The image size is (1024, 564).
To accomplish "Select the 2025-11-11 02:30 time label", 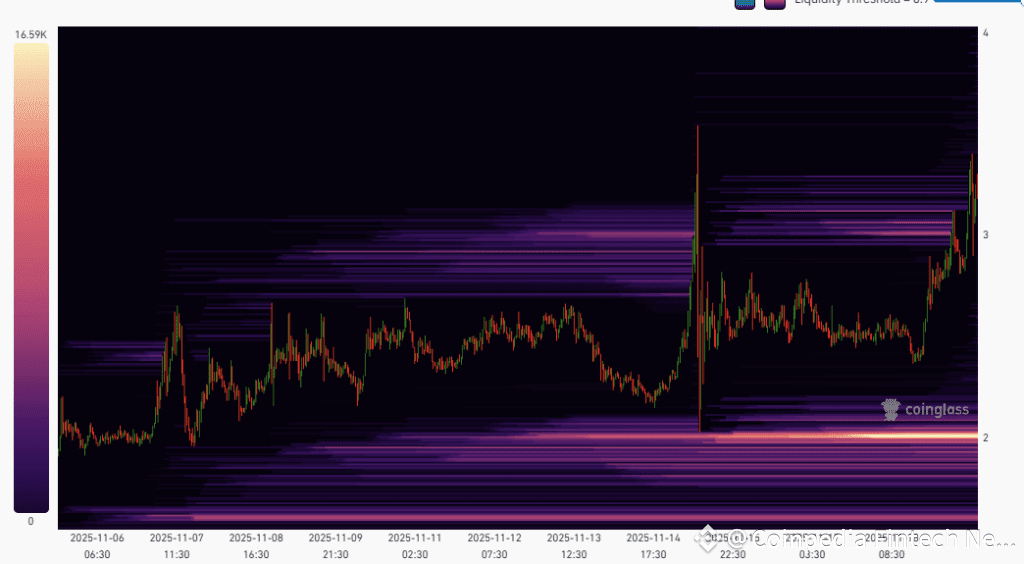I will [x=415, y=546].
